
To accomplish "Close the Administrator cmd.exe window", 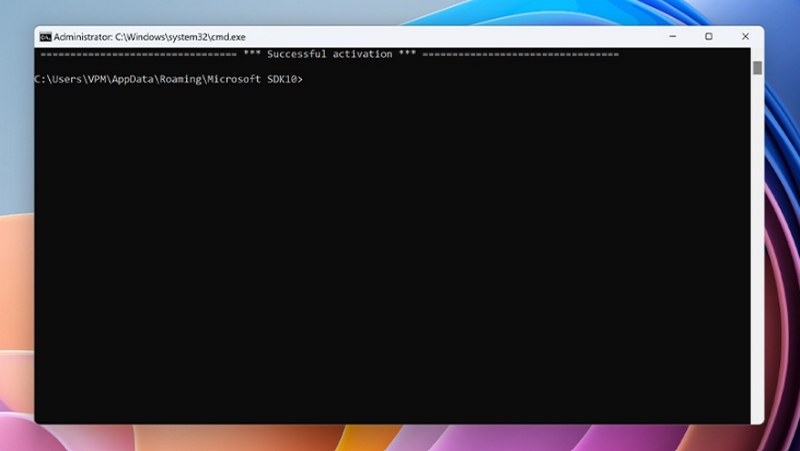I will coord(745,36).
